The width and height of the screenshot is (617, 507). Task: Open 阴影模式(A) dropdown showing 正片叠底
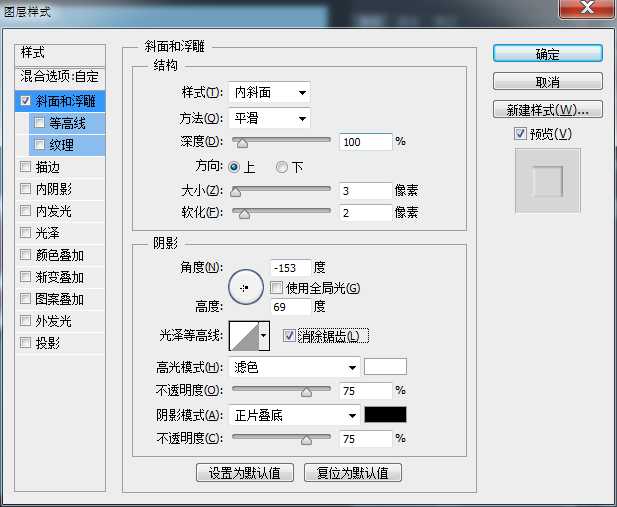coord(294,415)
